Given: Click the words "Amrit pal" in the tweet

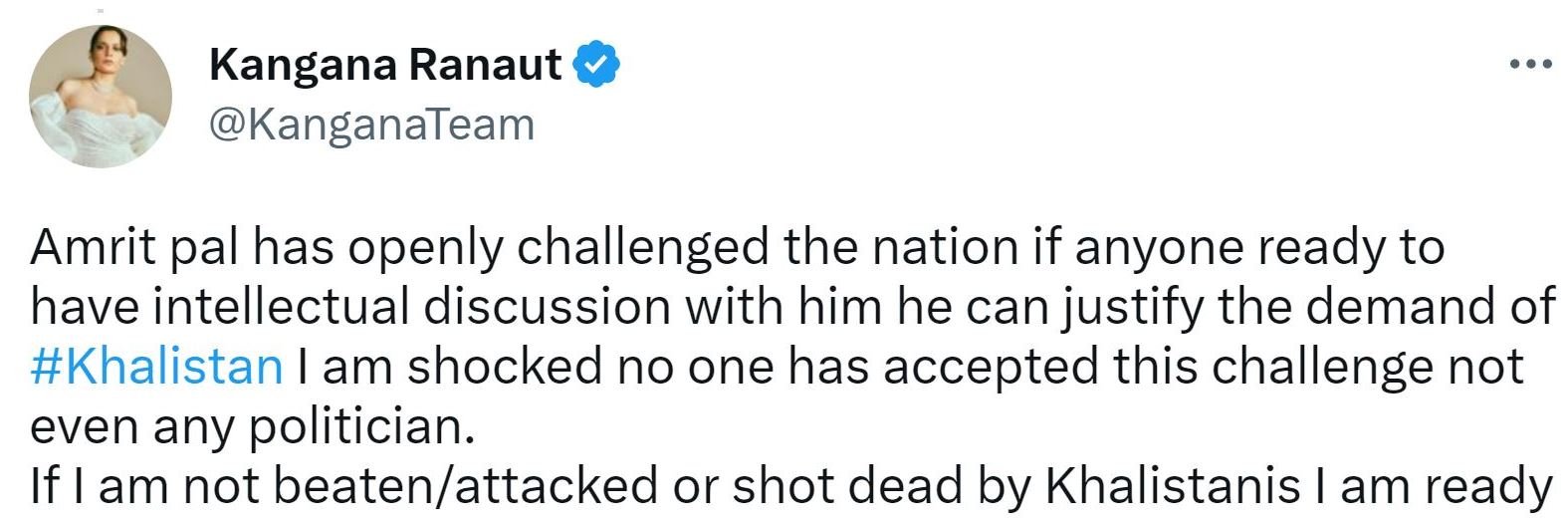Looking at the screenshot, I should coord(133,247).
